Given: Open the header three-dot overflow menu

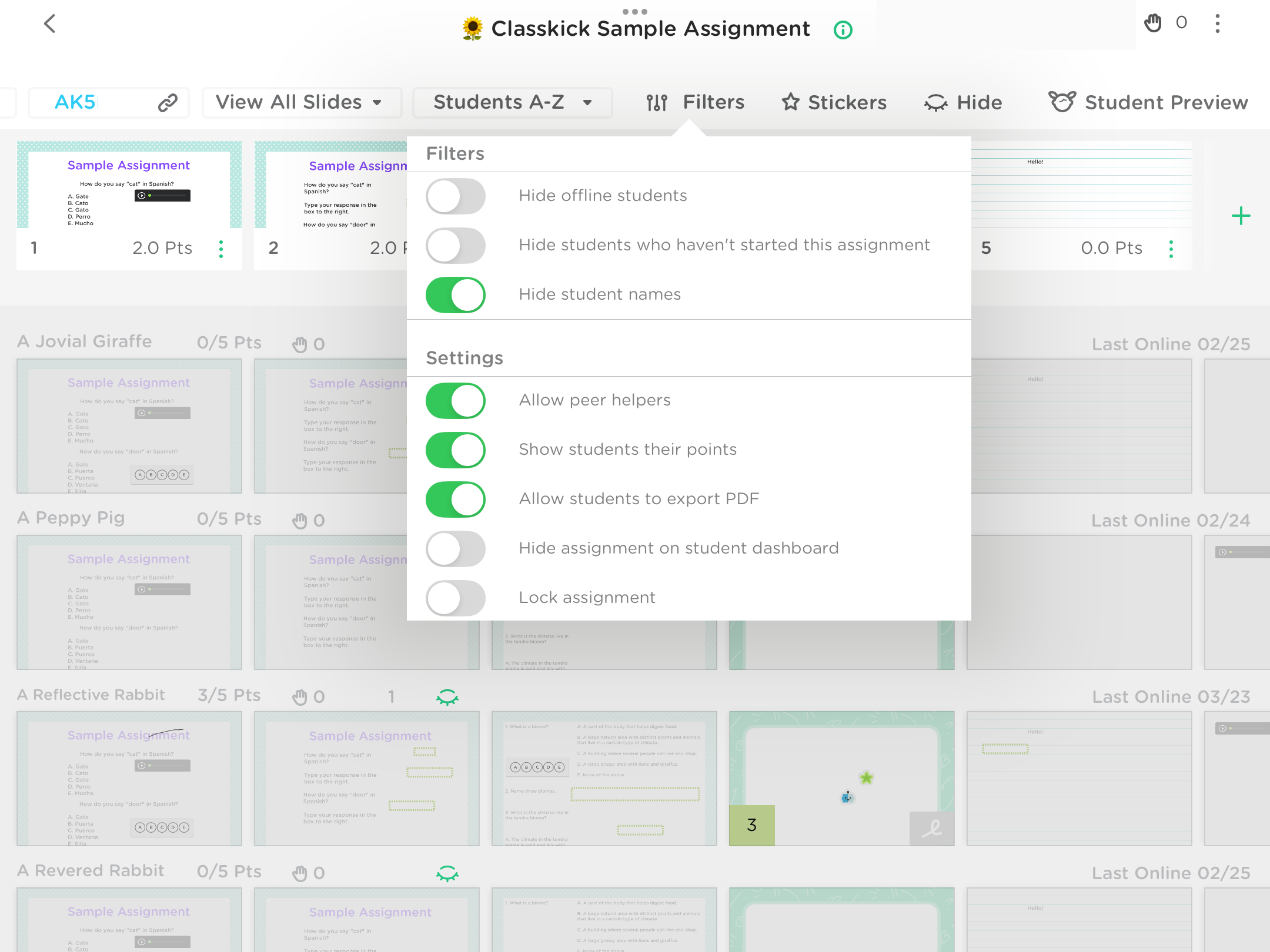Looking at the screenshot, I should tap(1218, 24).
